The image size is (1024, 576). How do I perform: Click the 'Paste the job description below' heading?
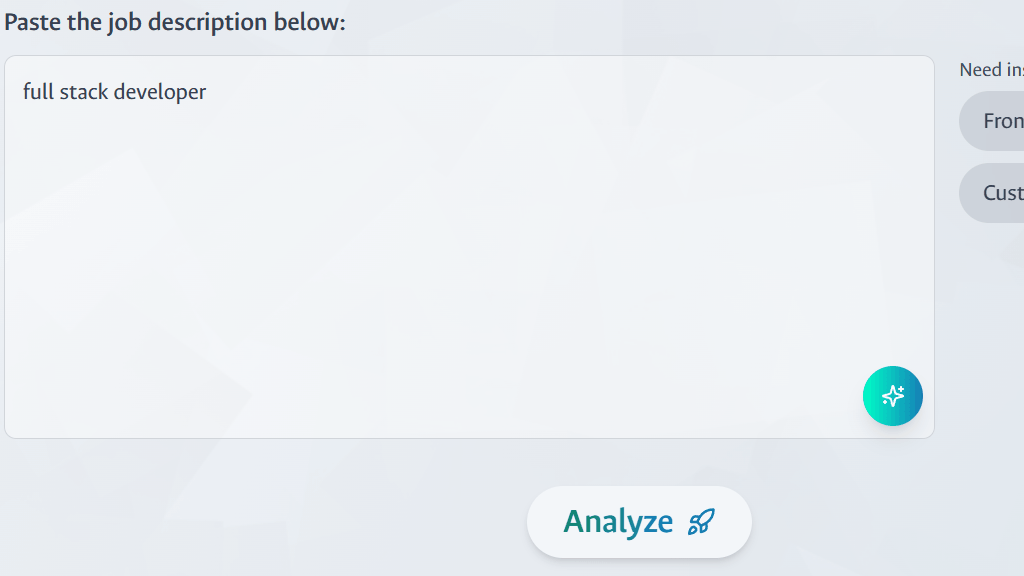pos(175,20)
